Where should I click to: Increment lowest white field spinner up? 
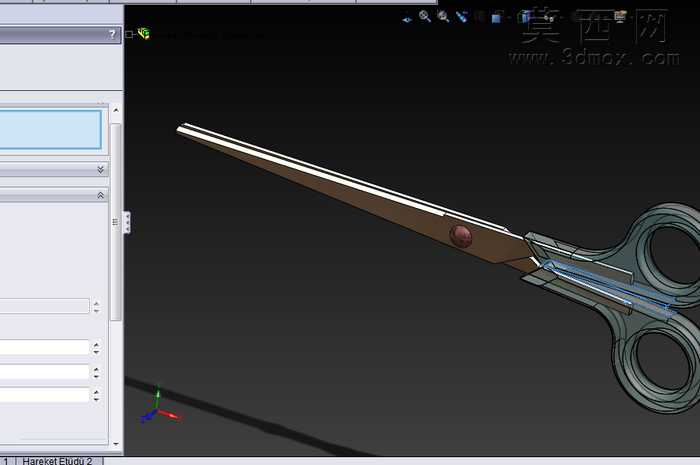click(96, 392)
